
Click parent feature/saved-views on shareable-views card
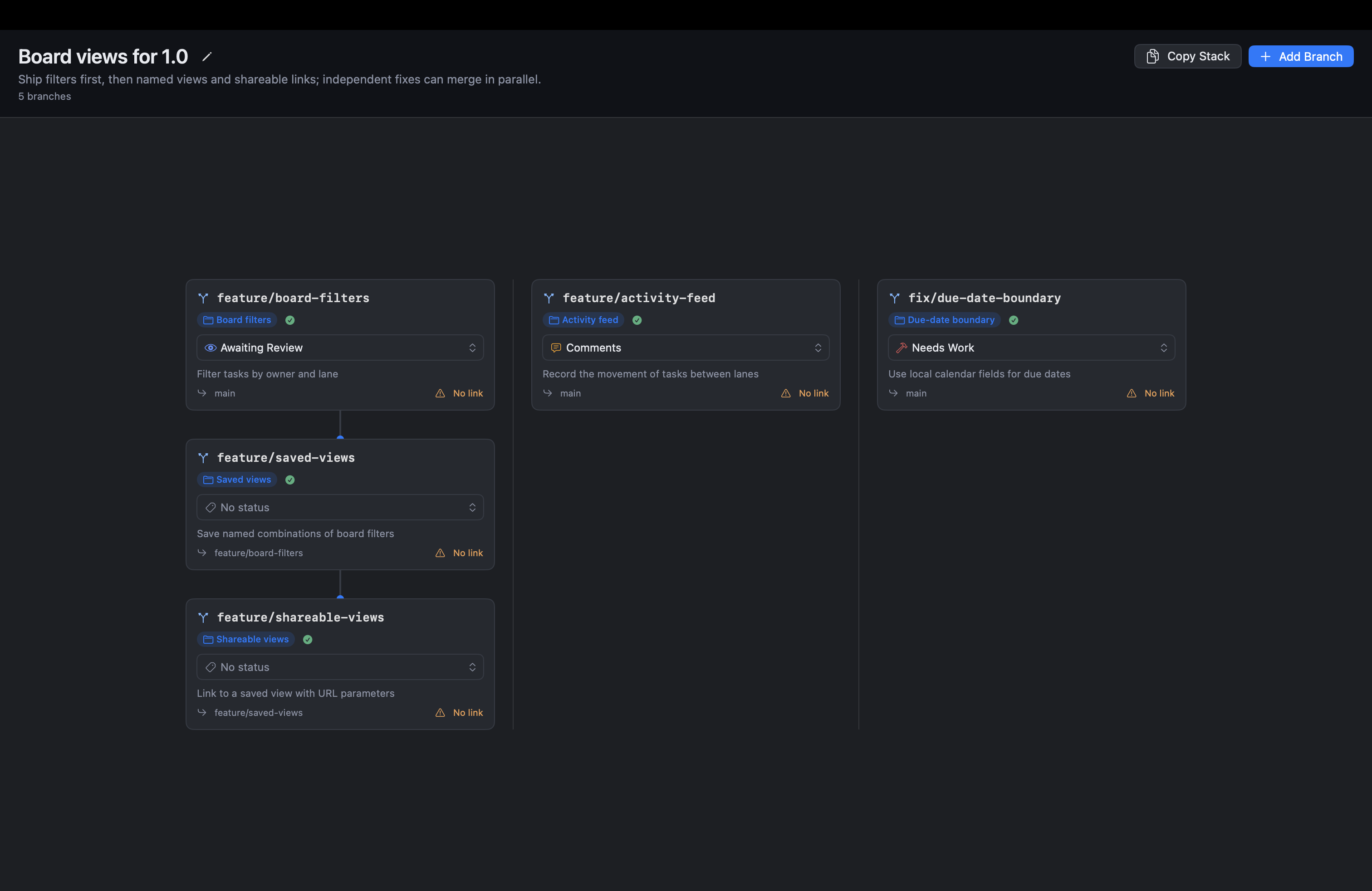pyautogui.click(x=258, y=712)
